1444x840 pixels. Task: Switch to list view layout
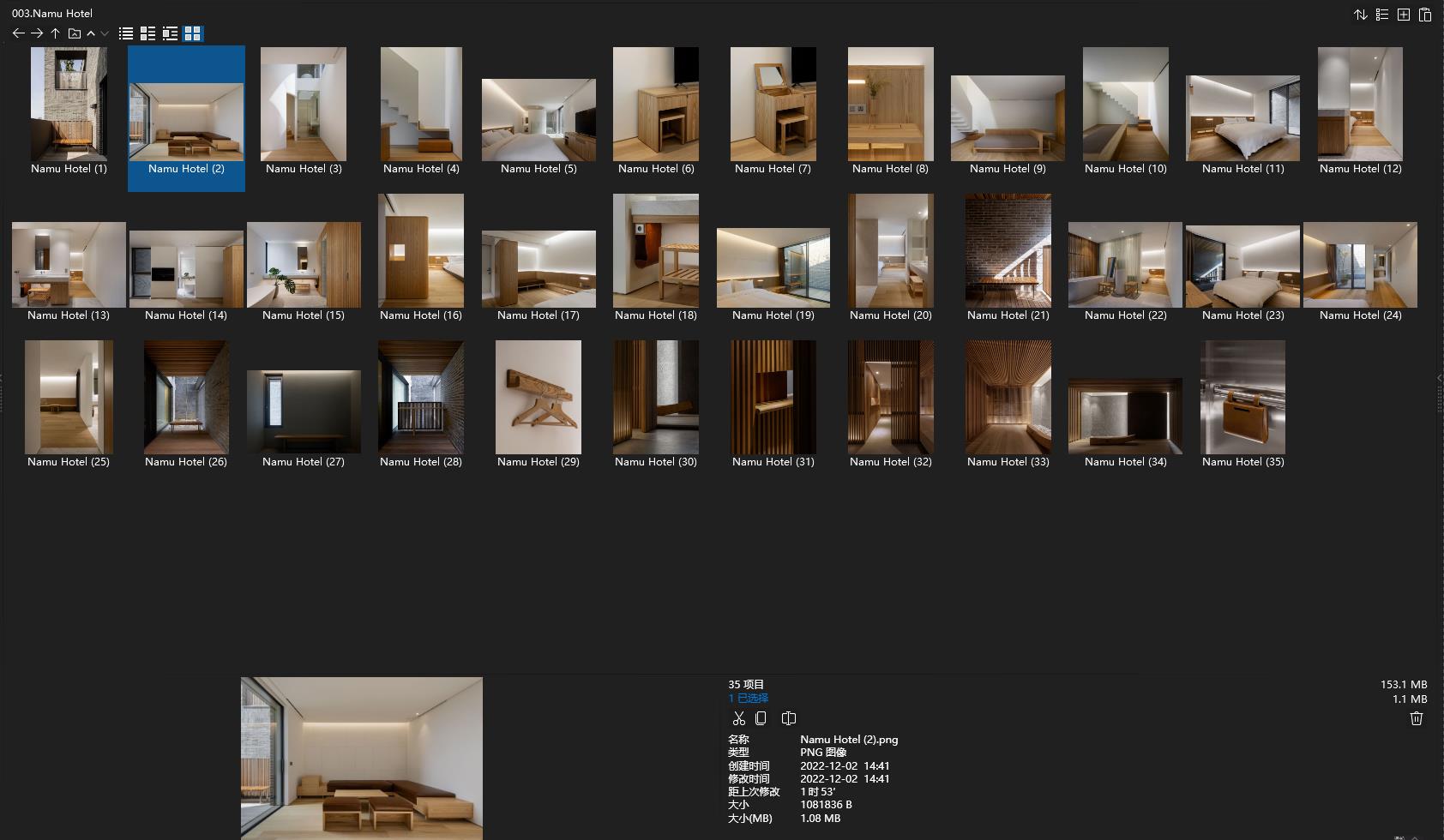[x=126, y=33]
